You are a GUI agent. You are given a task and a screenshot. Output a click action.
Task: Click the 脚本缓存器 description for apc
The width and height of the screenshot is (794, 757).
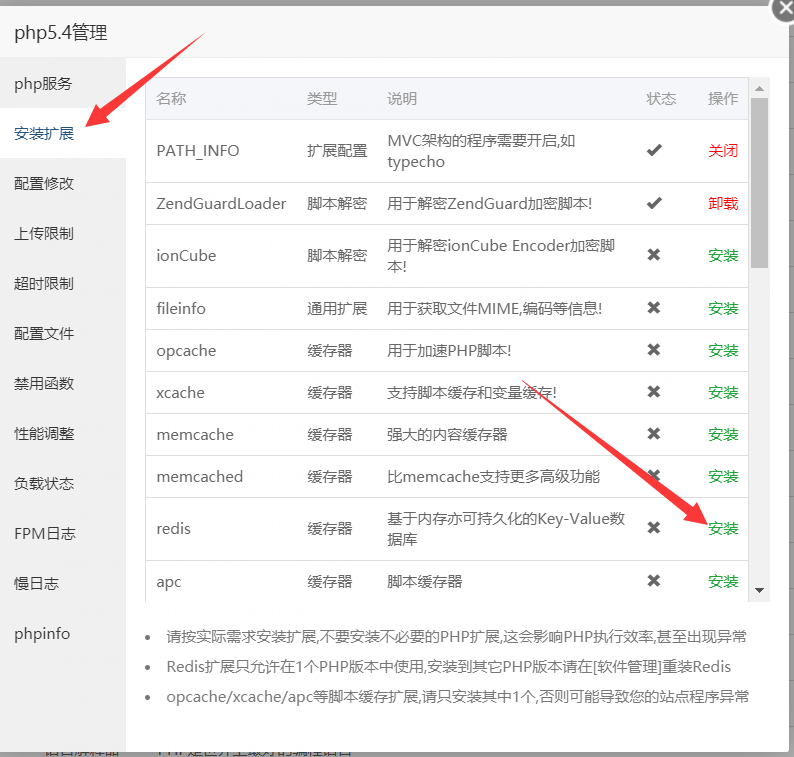[424, 581]
